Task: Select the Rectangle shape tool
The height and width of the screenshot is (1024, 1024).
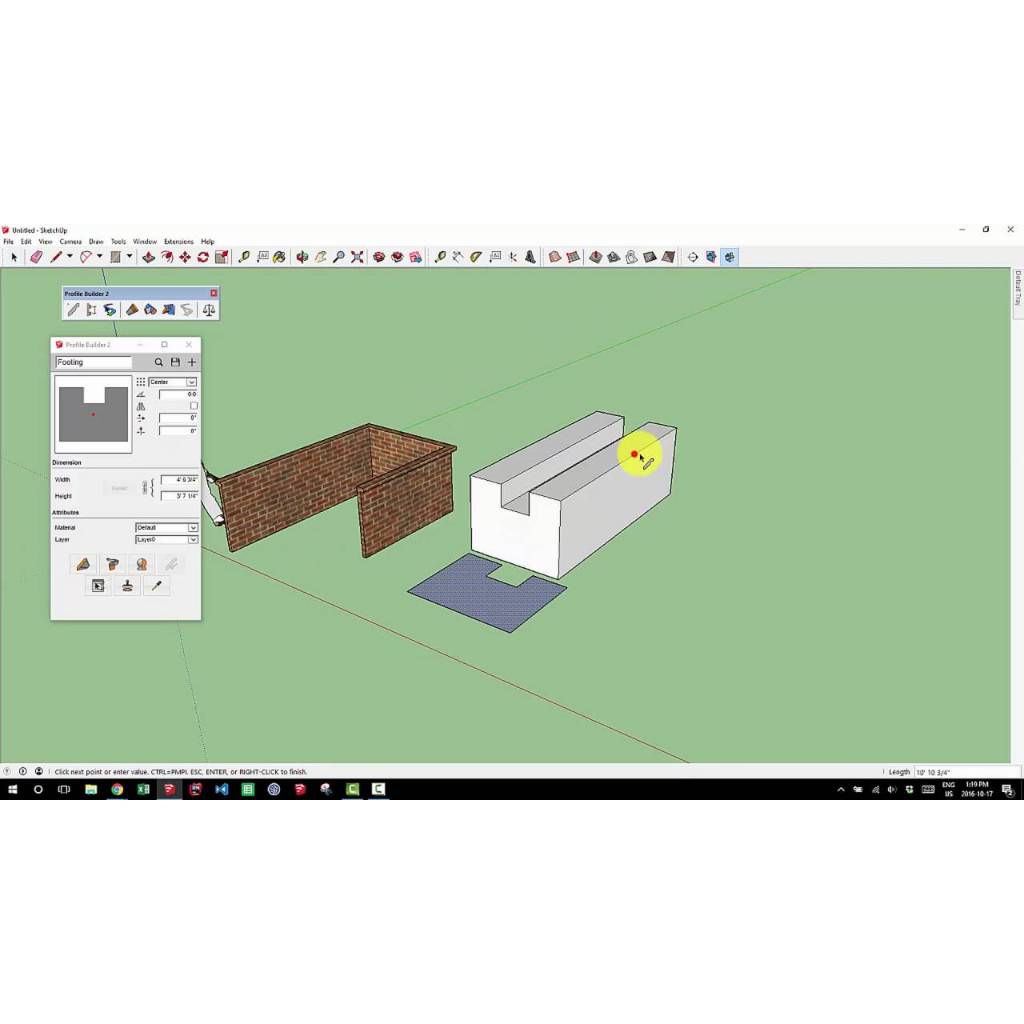Action: point(116,257)
